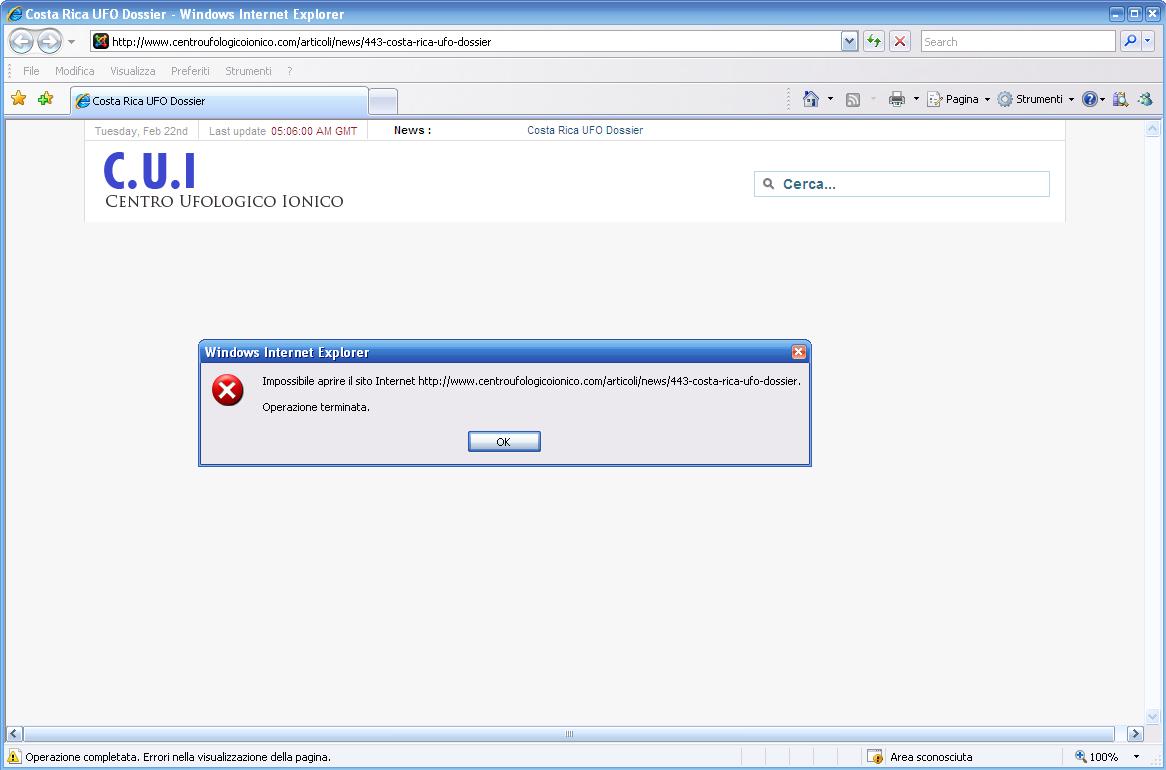Open the Modifica menu
1166x770 pixels.
[74, 71]
